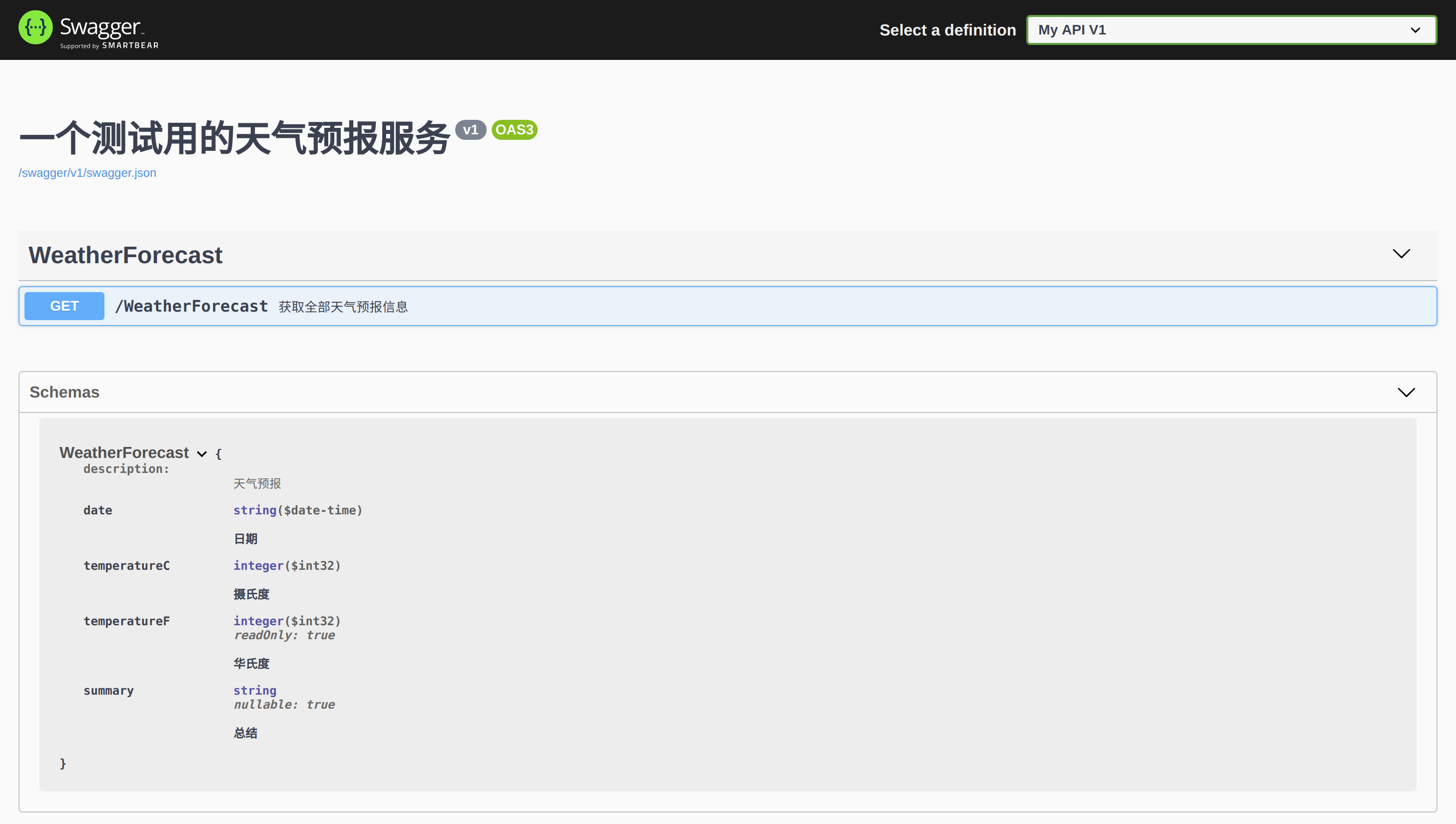Collapse the WeatherForecast schema model arrow
This screenshot has height=824, width=1456.
(201, 454)
